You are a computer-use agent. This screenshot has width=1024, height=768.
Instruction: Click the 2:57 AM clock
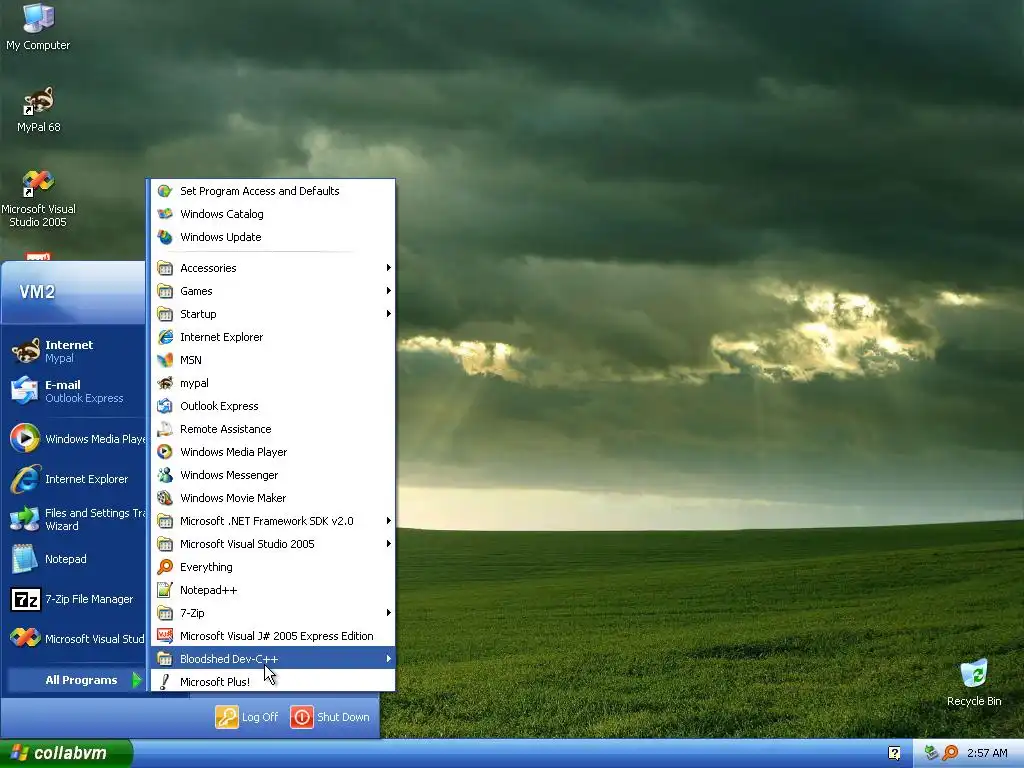coord(987,753)
